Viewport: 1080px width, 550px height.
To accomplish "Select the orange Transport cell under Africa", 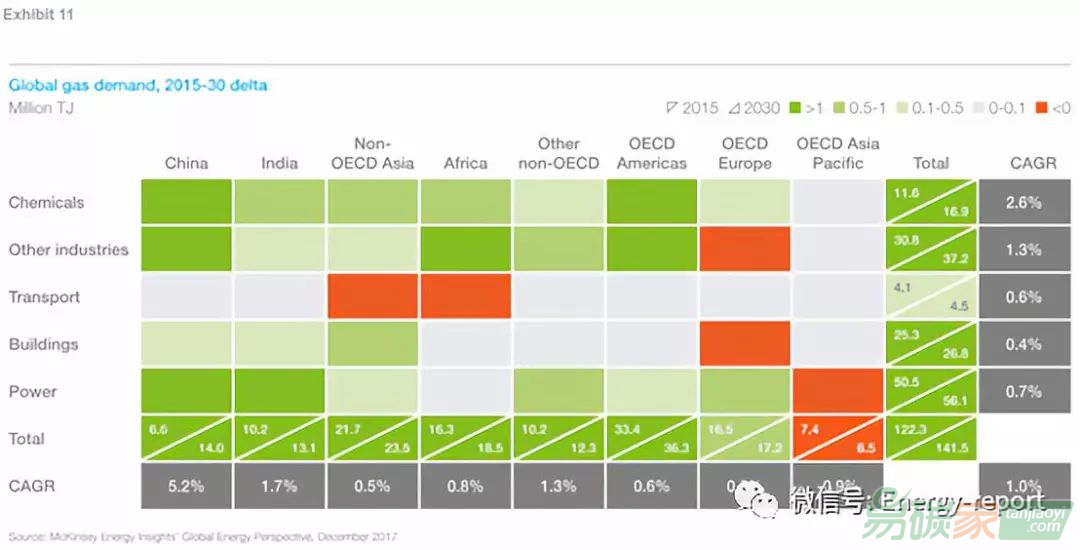I will (x=465, y=297).
